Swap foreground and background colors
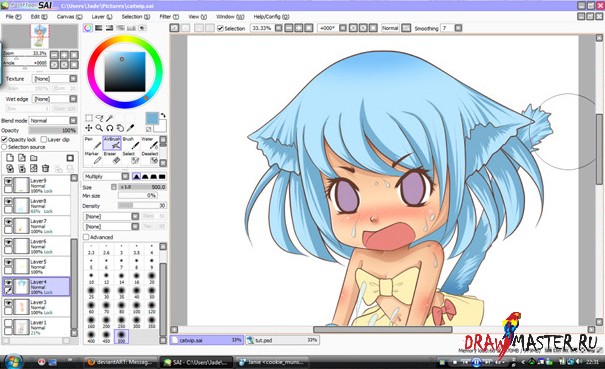 [x=163, y=115]
